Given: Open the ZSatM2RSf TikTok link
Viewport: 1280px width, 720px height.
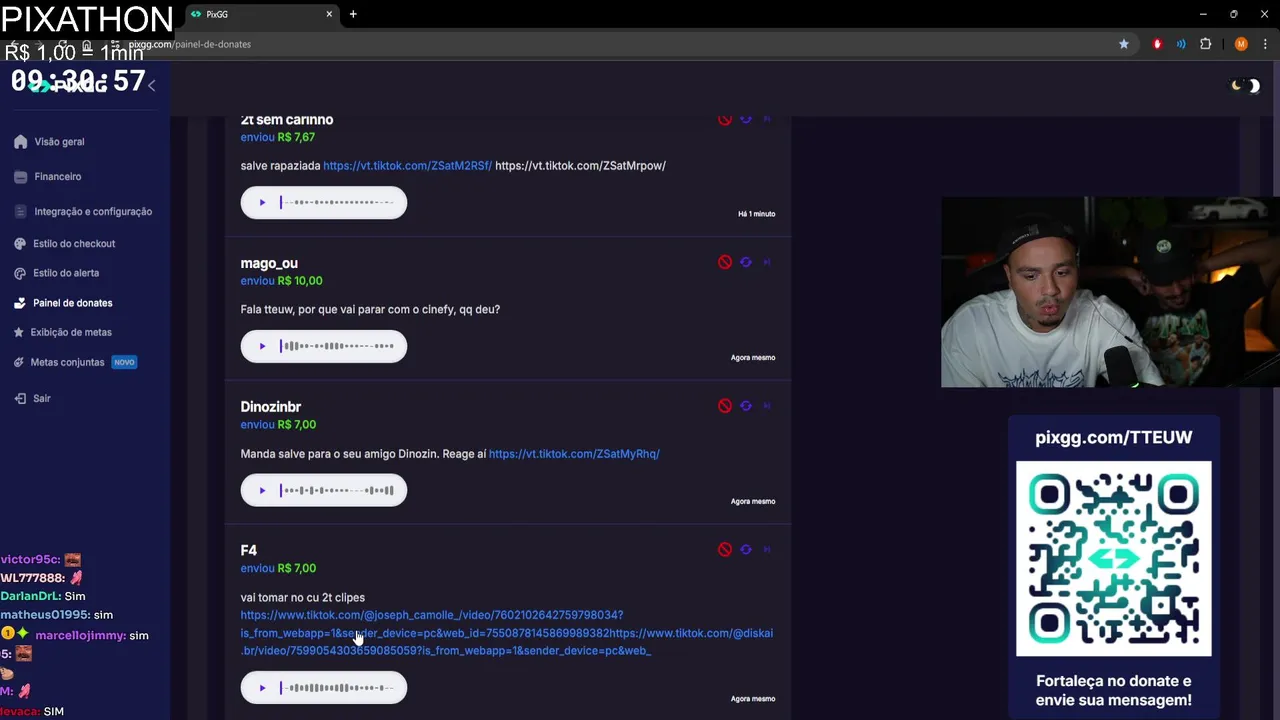Looking at the screenshot, I should click(407, 166).
